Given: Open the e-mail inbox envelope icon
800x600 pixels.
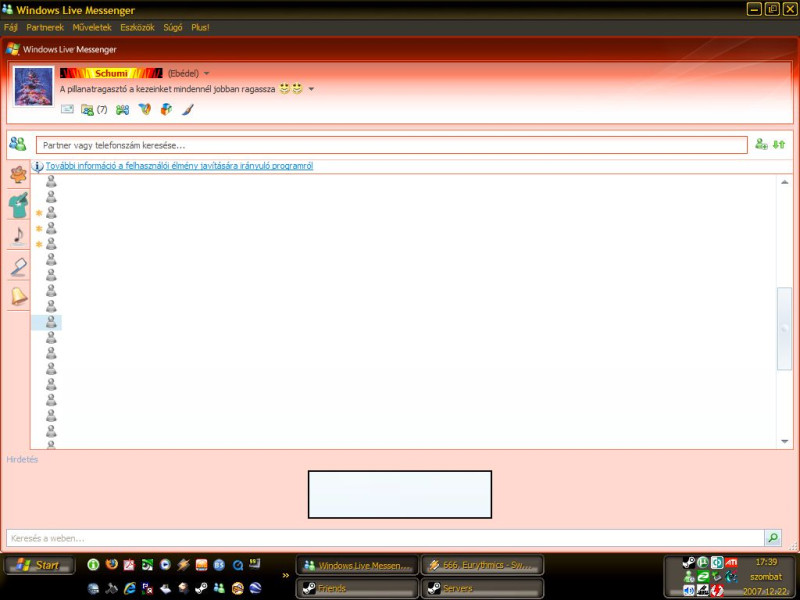Looking at the screenshot, I should click(x=67, y=109).
